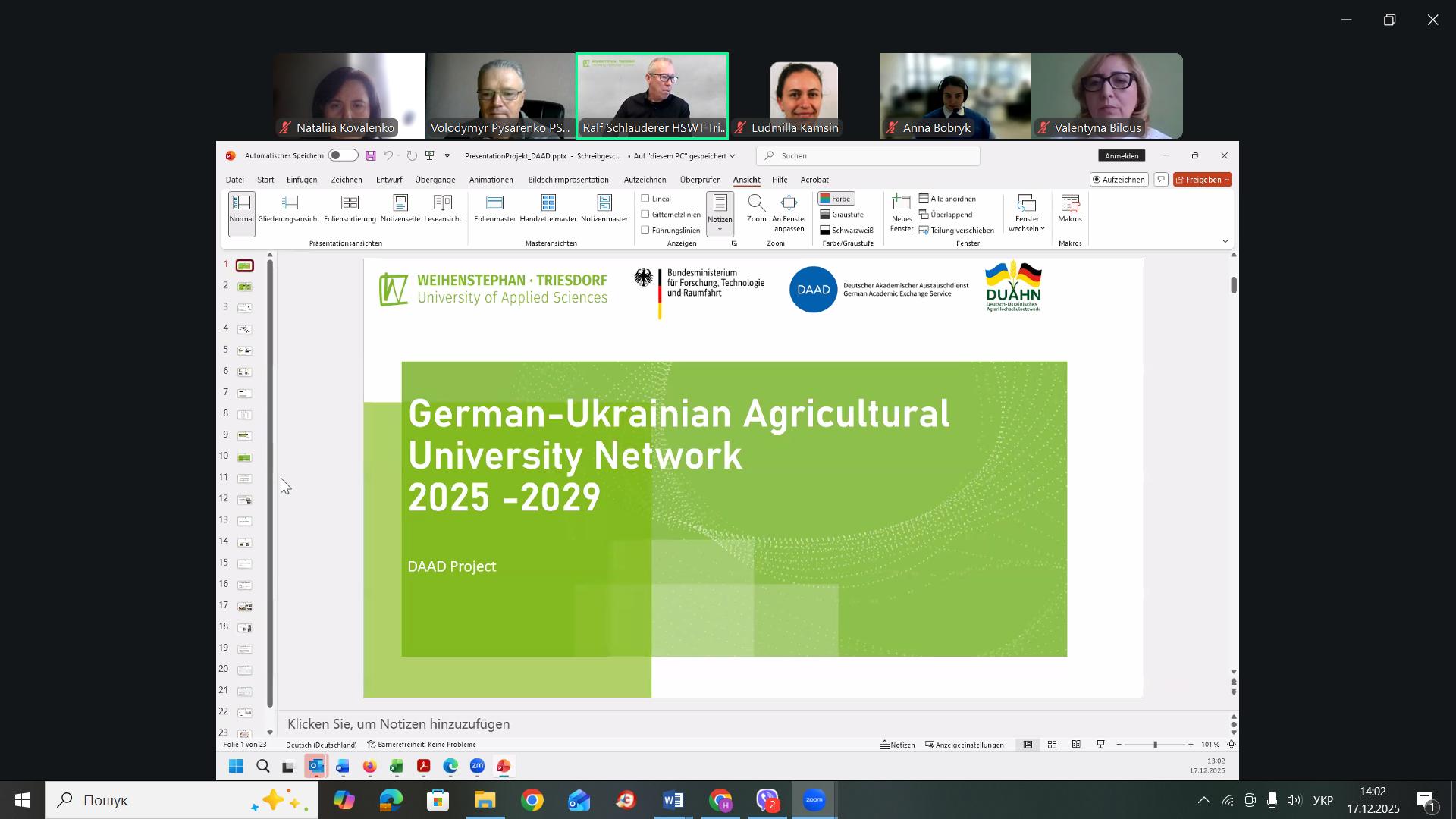Open the Foliensortierung slide sorter view

point(350,208)
